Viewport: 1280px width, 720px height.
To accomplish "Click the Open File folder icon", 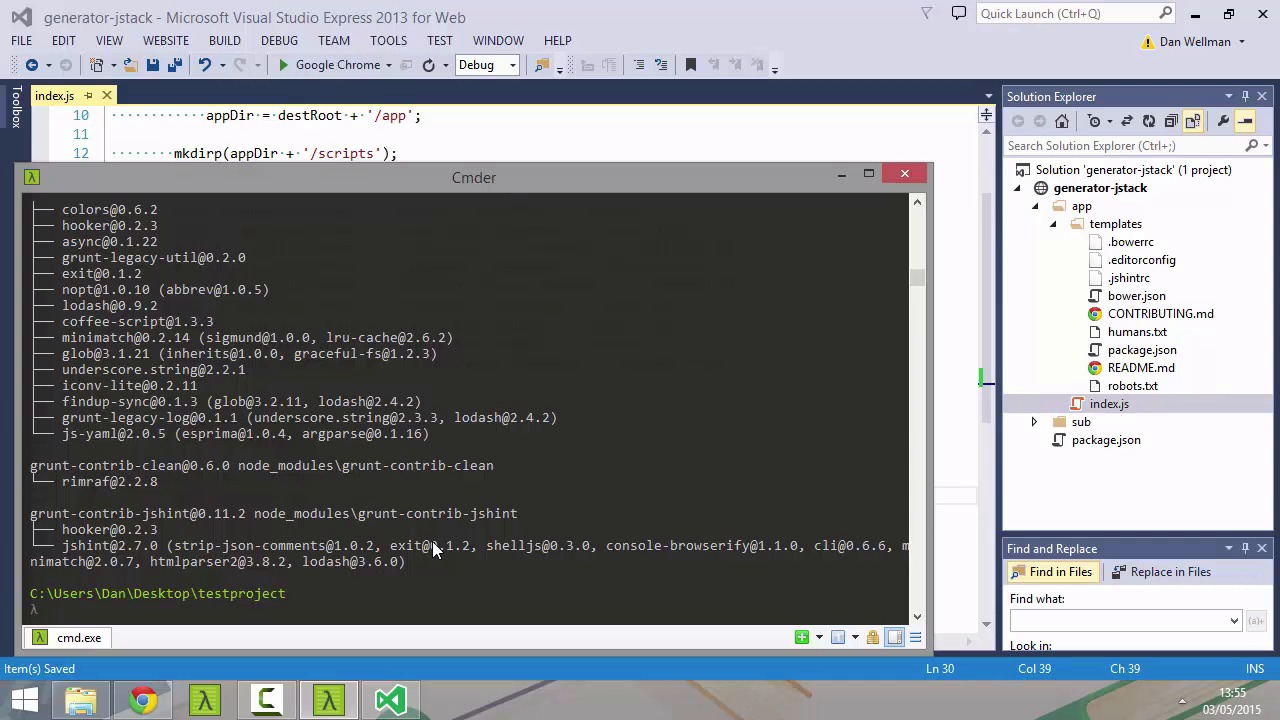I will tap(130, 65).
